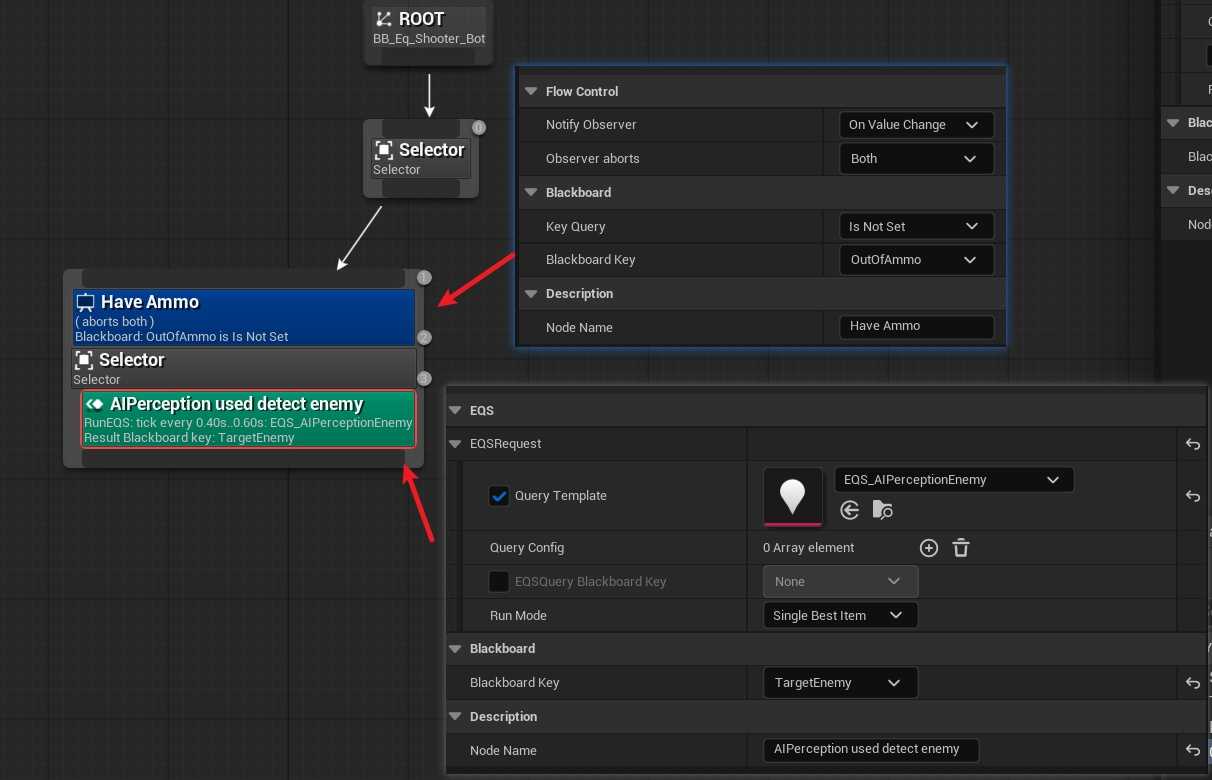The width and height of the screenshot is (1212, 780).
Task: Select the AIPerception used detect enemy node
Action: [247, 419]
